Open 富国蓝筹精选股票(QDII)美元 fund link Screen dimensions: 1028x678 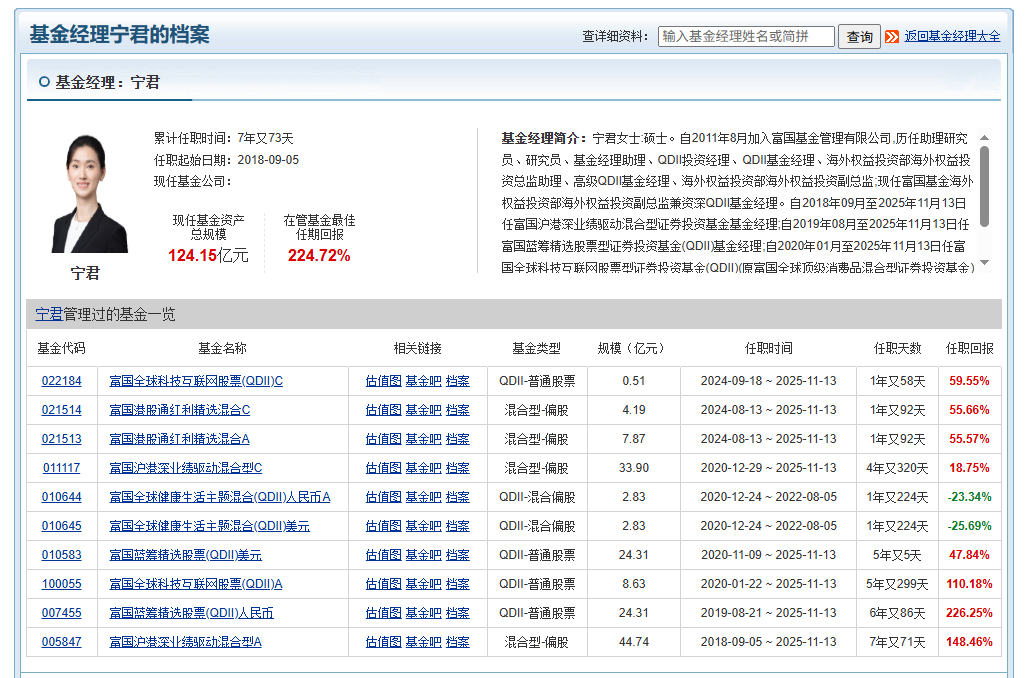click(186, 555)
